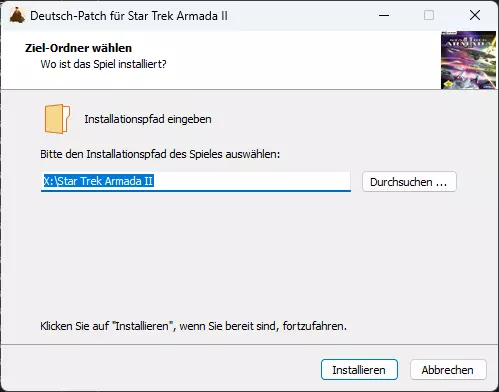499x392 pixels.
Task: Click the Star Trek Armada cover image
Action: [x=468, y=60]
